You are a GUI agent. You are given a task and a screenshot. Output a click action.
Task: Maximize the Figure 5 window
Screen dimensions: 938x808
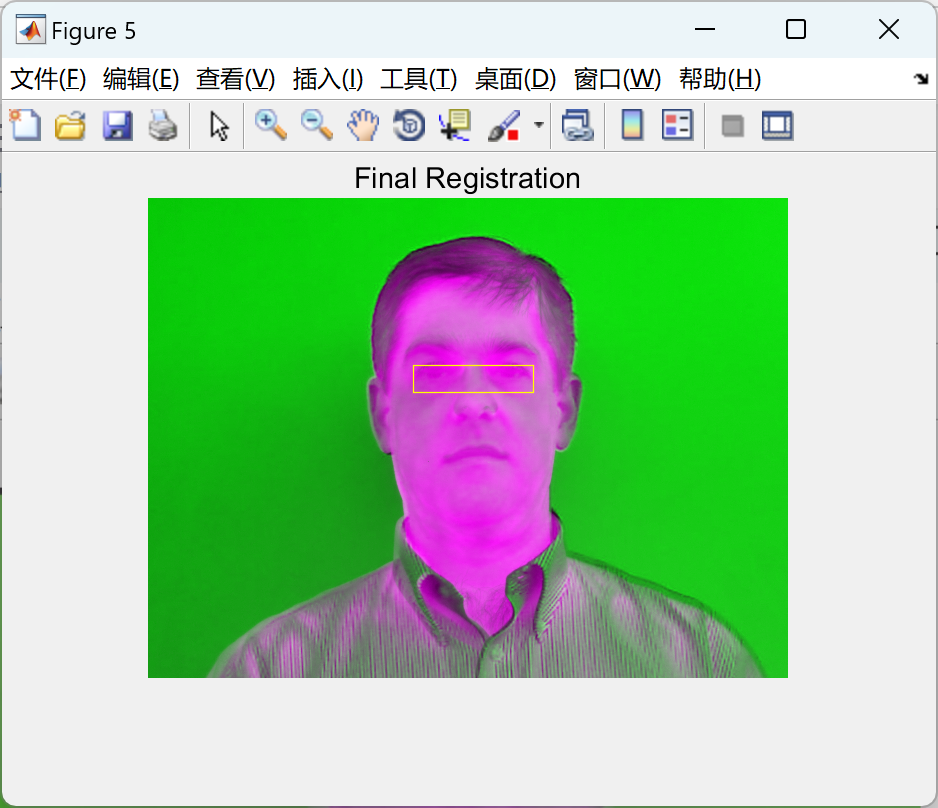point(796,29)
